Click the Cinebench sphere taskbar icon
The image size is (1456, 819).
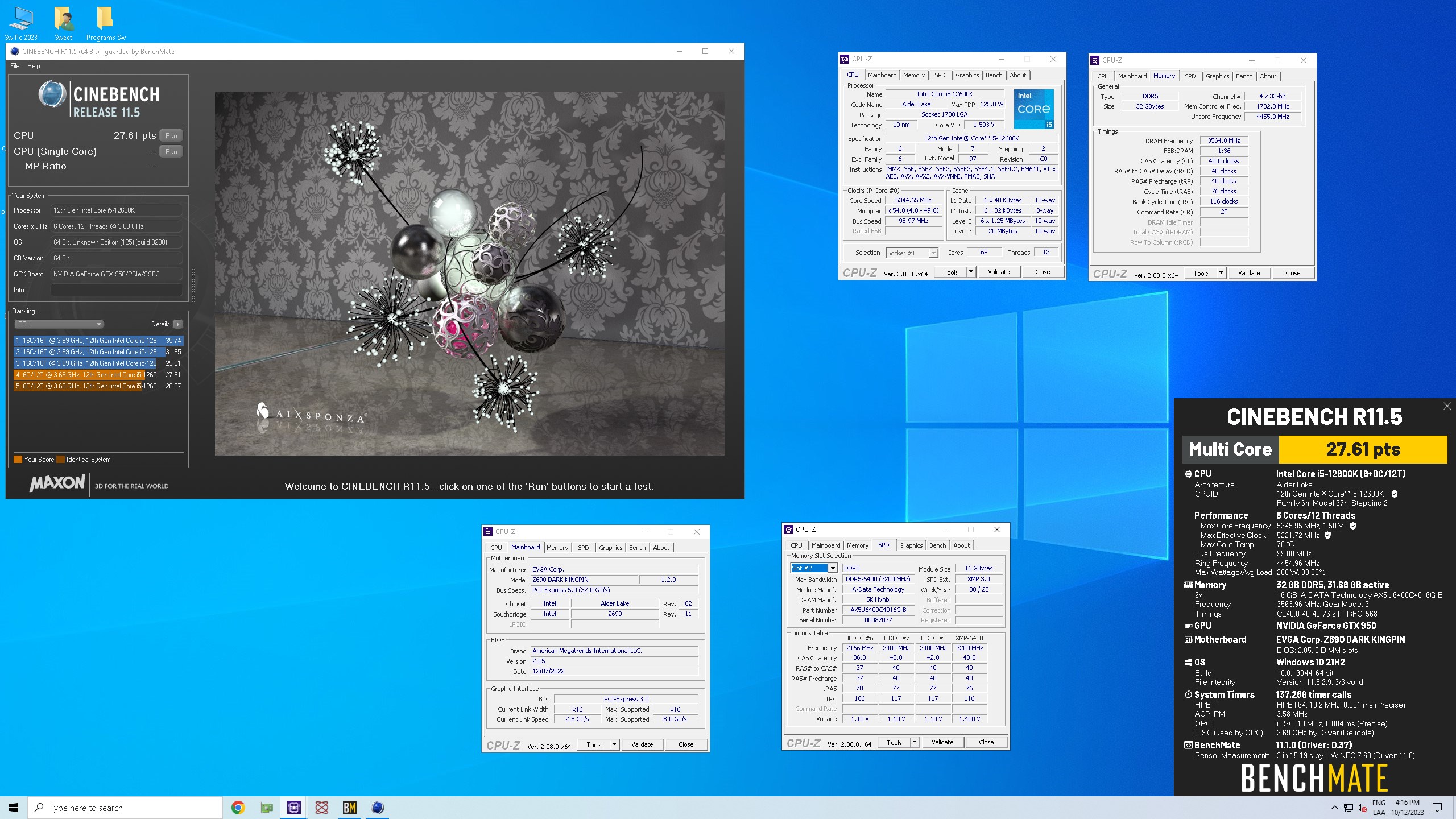(378, 808)
